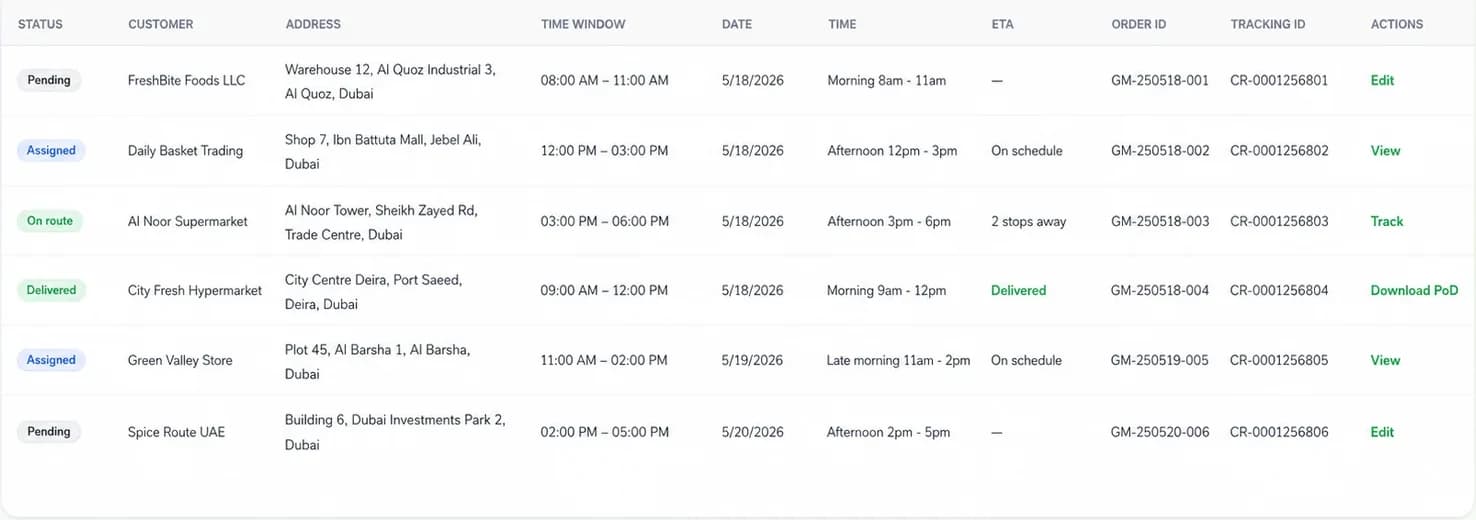Click Pending badge in Spice Route UAE row
This screenshot has width=1476, height=520.
49,432
